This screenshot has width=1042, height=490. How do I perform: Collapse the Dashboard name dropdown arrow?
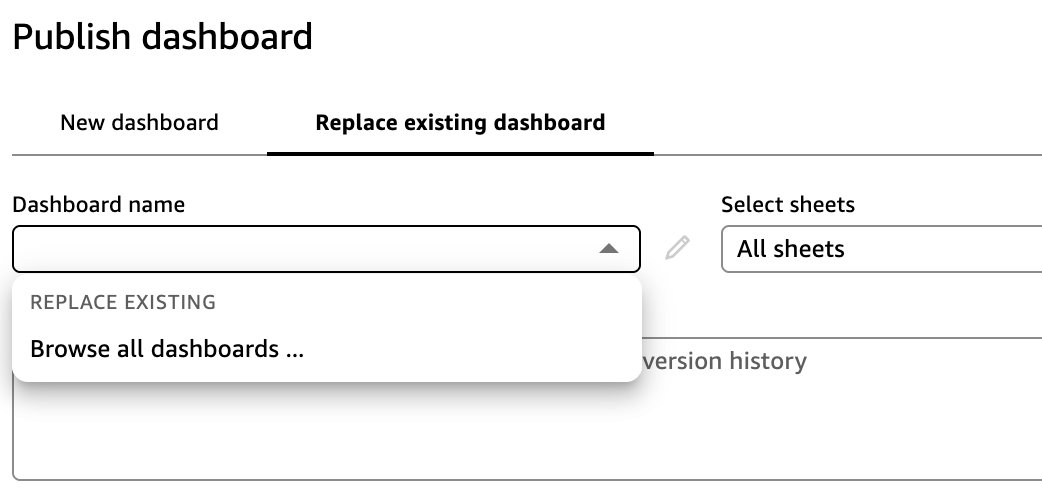tap(609, 249)
